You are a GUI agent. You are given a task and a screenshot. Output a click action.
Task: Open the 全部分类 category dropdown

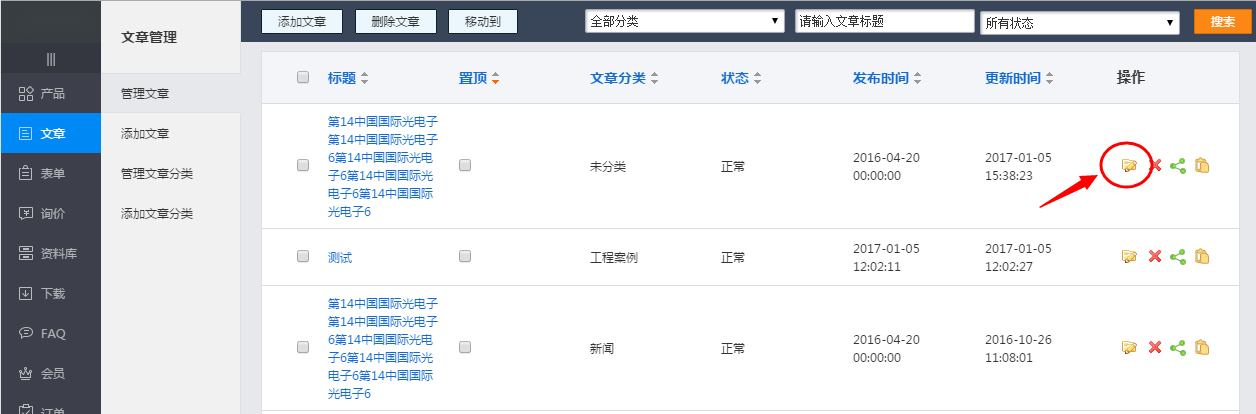point(685,21)
